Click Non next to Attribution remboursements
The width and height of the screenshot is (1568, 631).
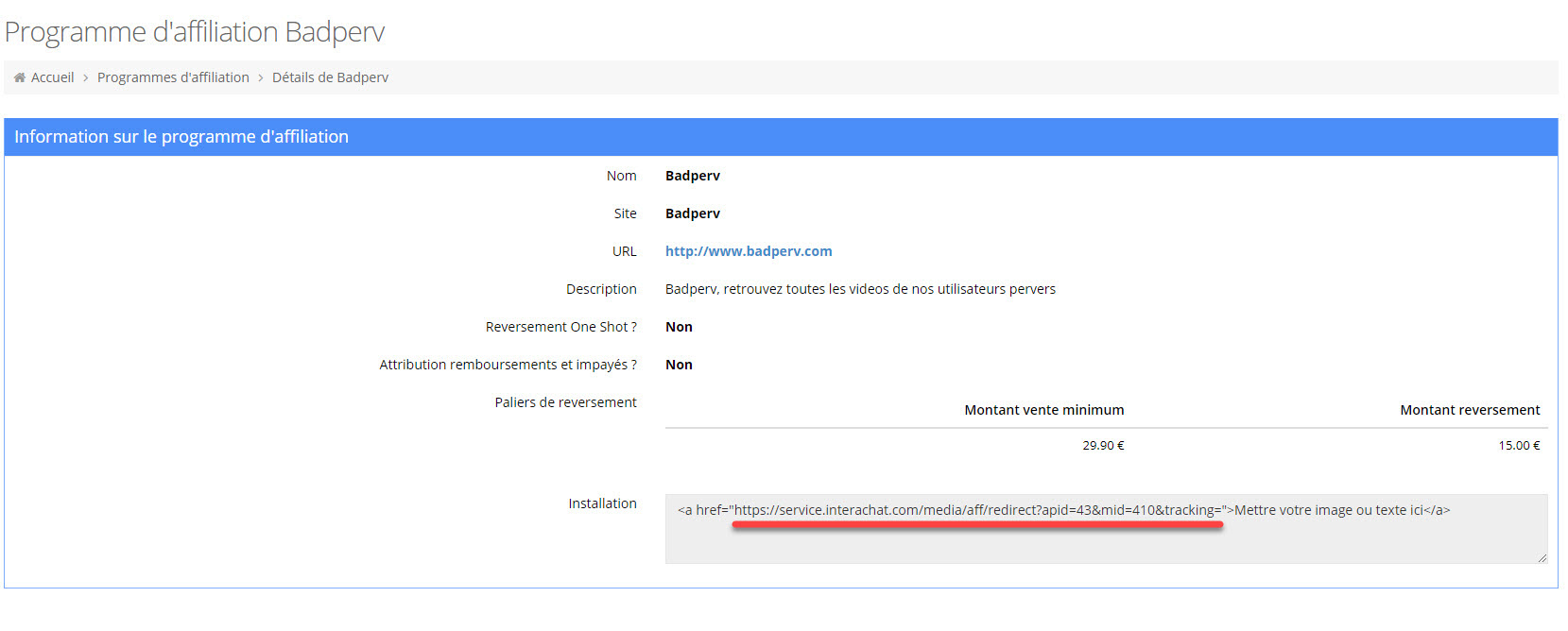coord(679,365)
